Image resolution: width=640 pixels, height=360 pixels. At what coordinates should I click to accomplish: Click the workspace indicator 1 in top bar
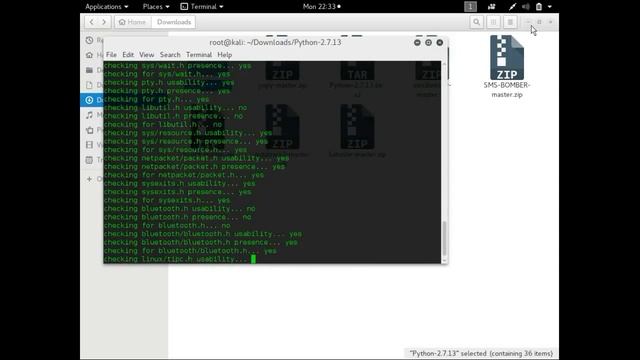point(470,7)
